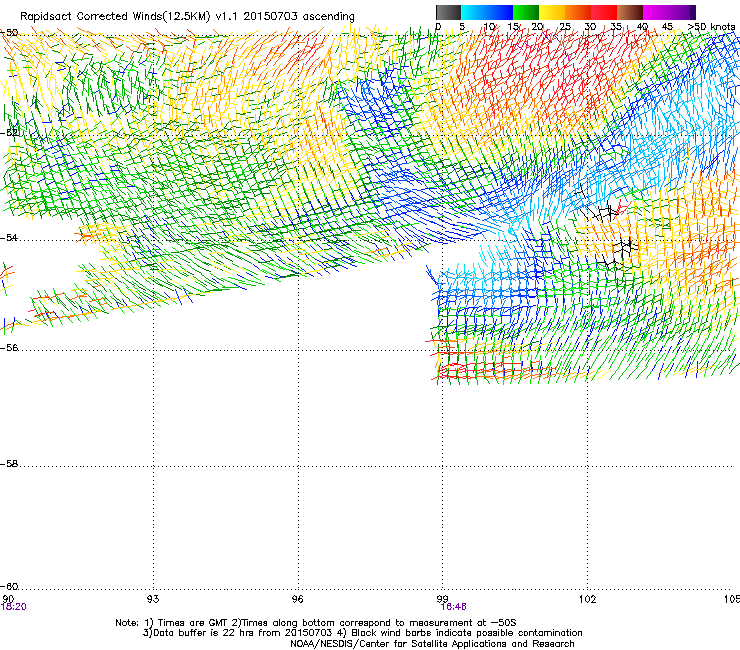Viewport: 740px width, 650px height.
Task: Click latitude axis label '-58'
Action: tap(9, 464)
